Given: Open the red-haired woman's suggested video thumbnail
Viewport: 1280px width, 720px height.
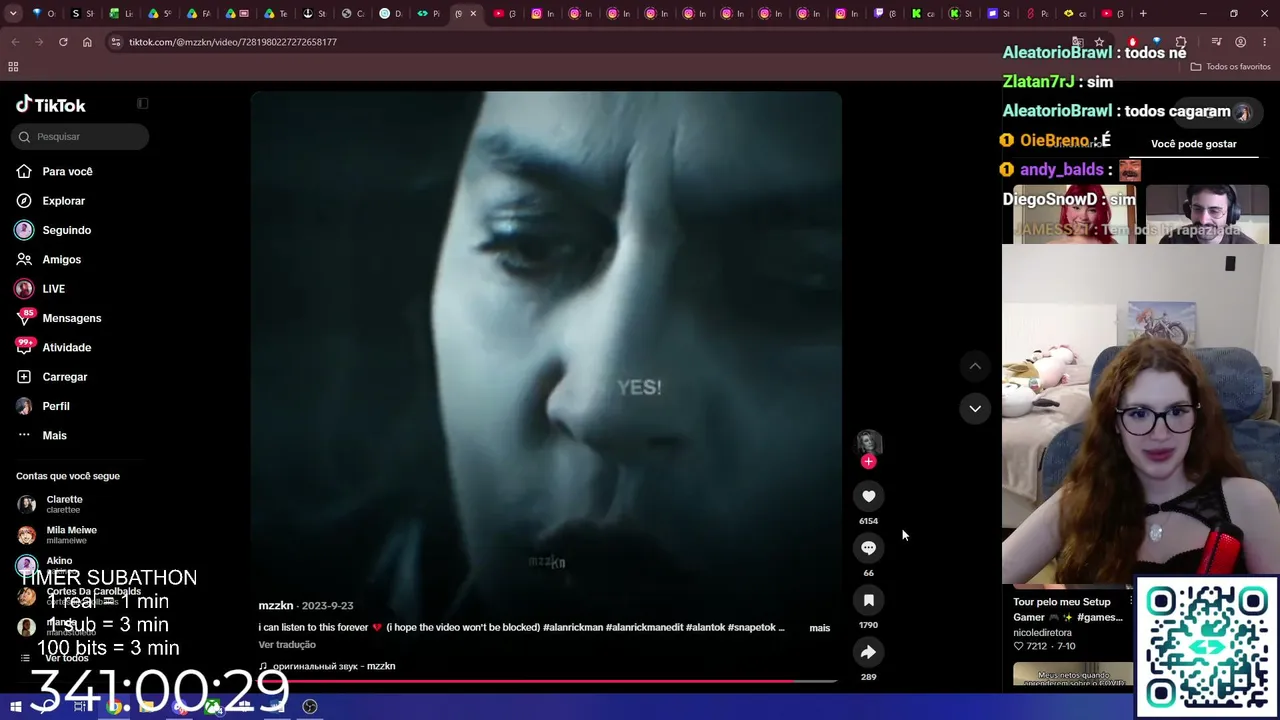Looking at the screenshot, I should (x=1074, y=213).
